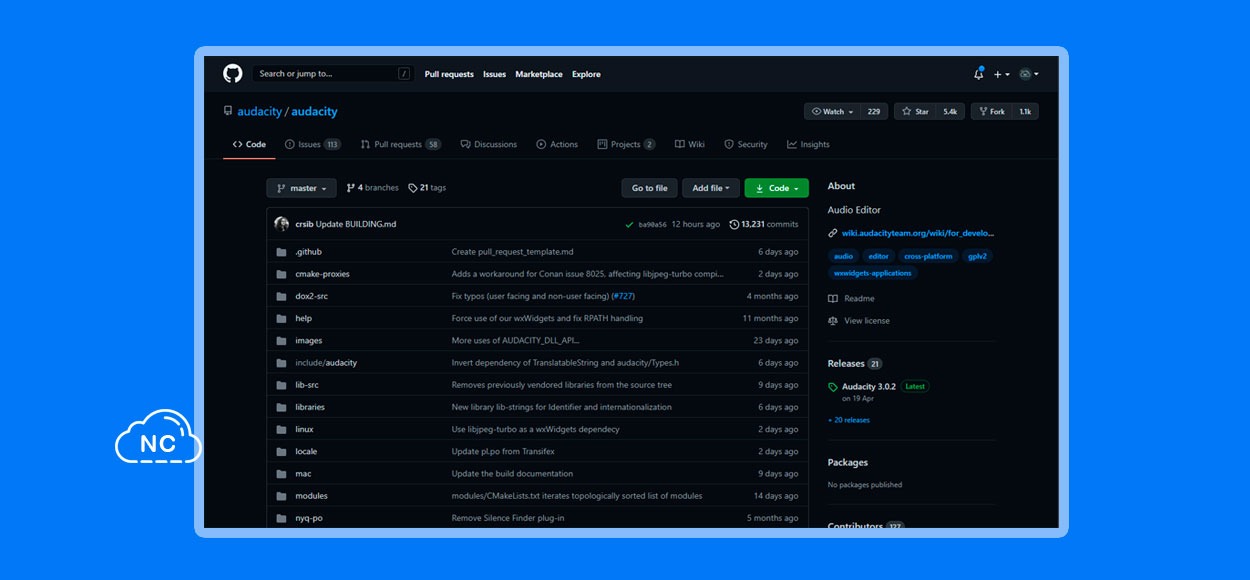Open the View license link
This screenshot has width=1250, height=580.
tap(859, 321)
